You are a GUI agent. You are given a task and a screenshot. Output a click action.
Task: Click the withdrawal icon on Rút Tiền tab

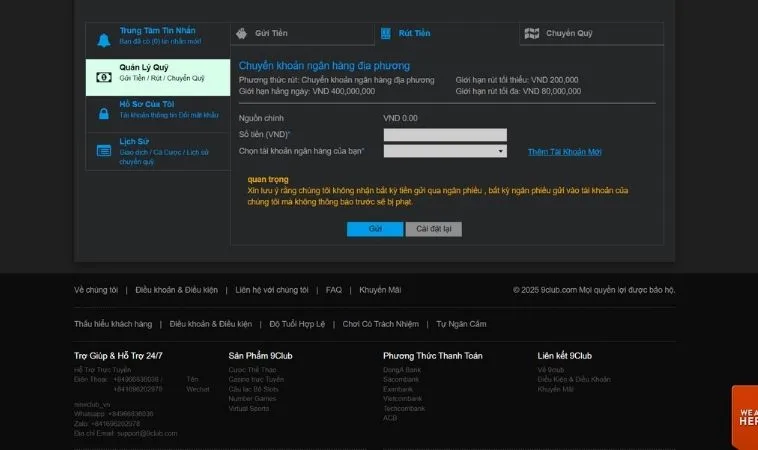pos(385,33)
